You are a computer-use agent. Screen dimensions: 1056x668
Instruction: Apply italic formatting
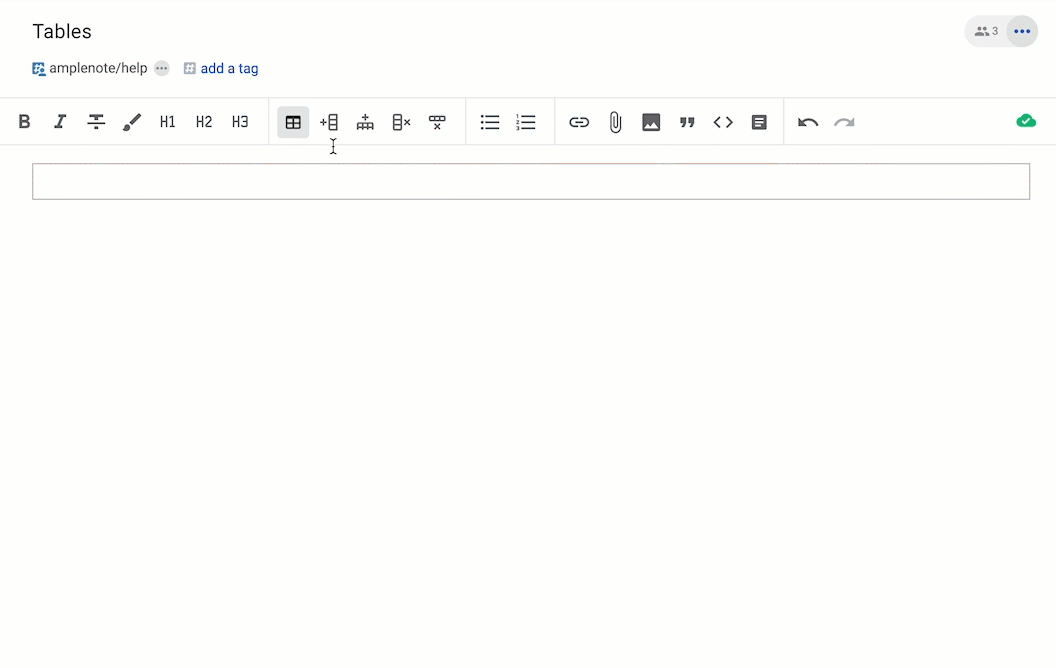(60, 122)
